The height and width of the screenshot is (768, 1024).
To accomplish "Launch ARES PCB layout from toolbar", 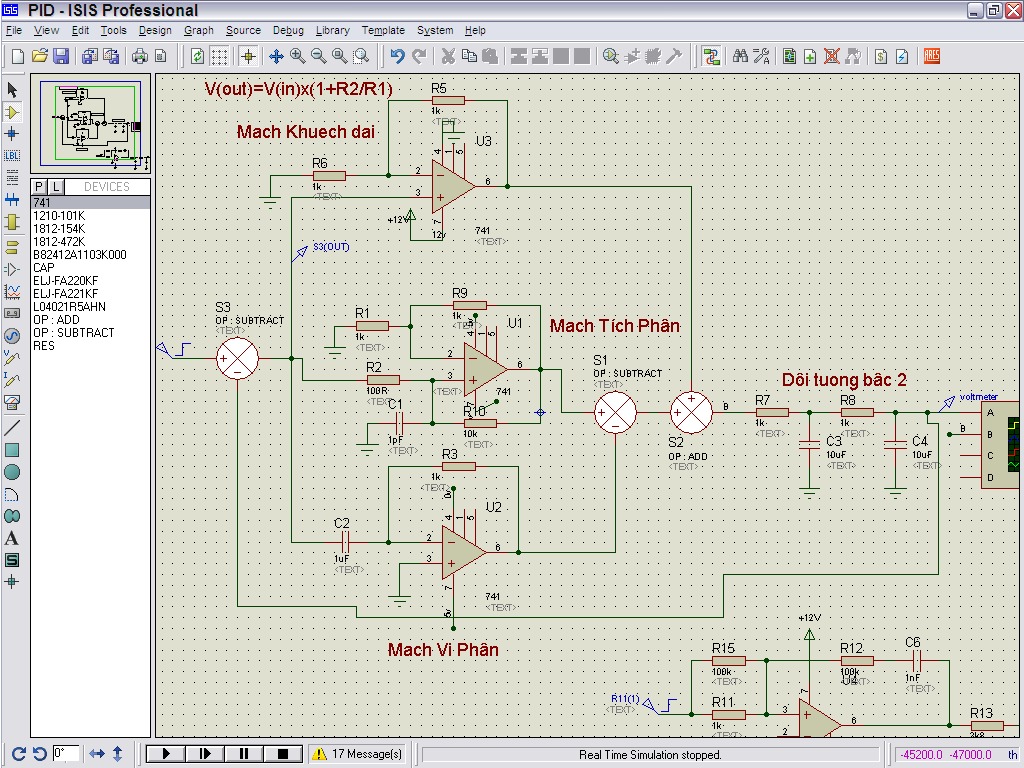I will click(932, 56).
